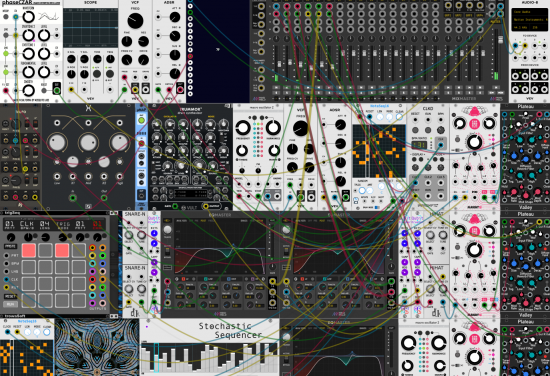Click the master fader on MixMaster

click(x=501, y=40)
